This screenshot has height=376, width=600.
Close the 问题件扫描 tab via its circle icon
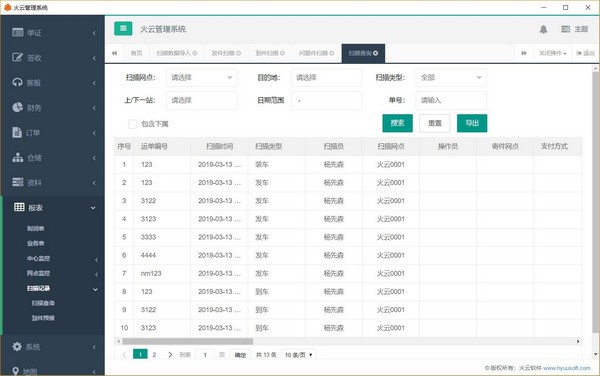tap(332, 53)
